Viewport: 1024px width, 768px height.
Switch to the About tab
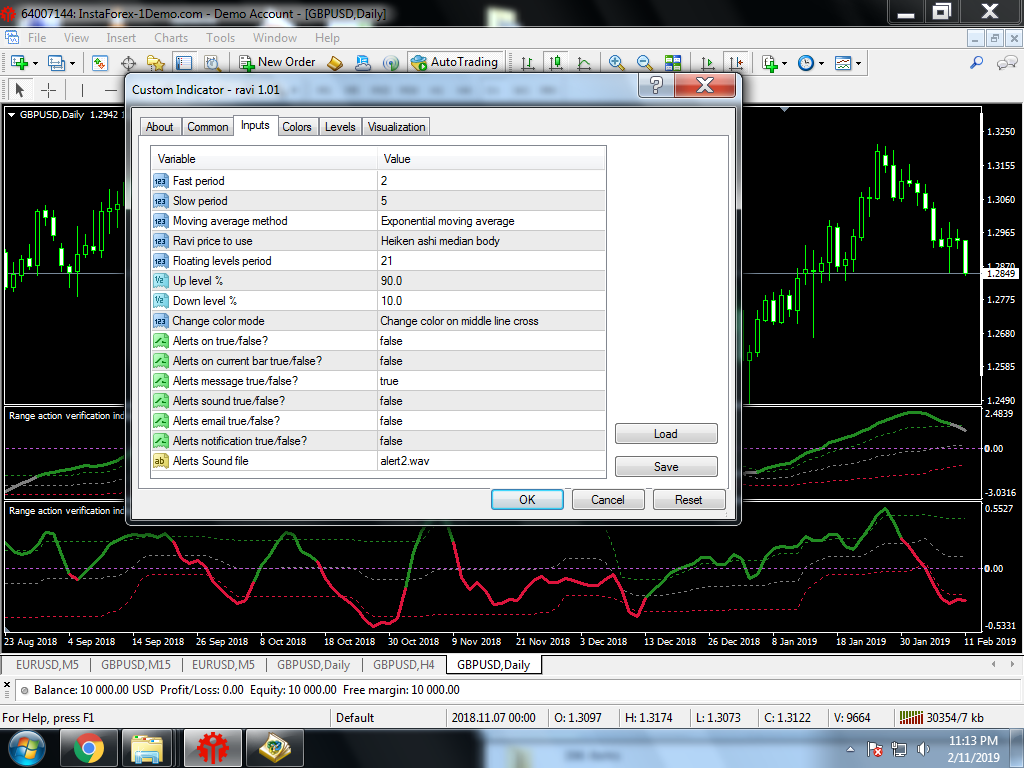(x=159, y=127)
